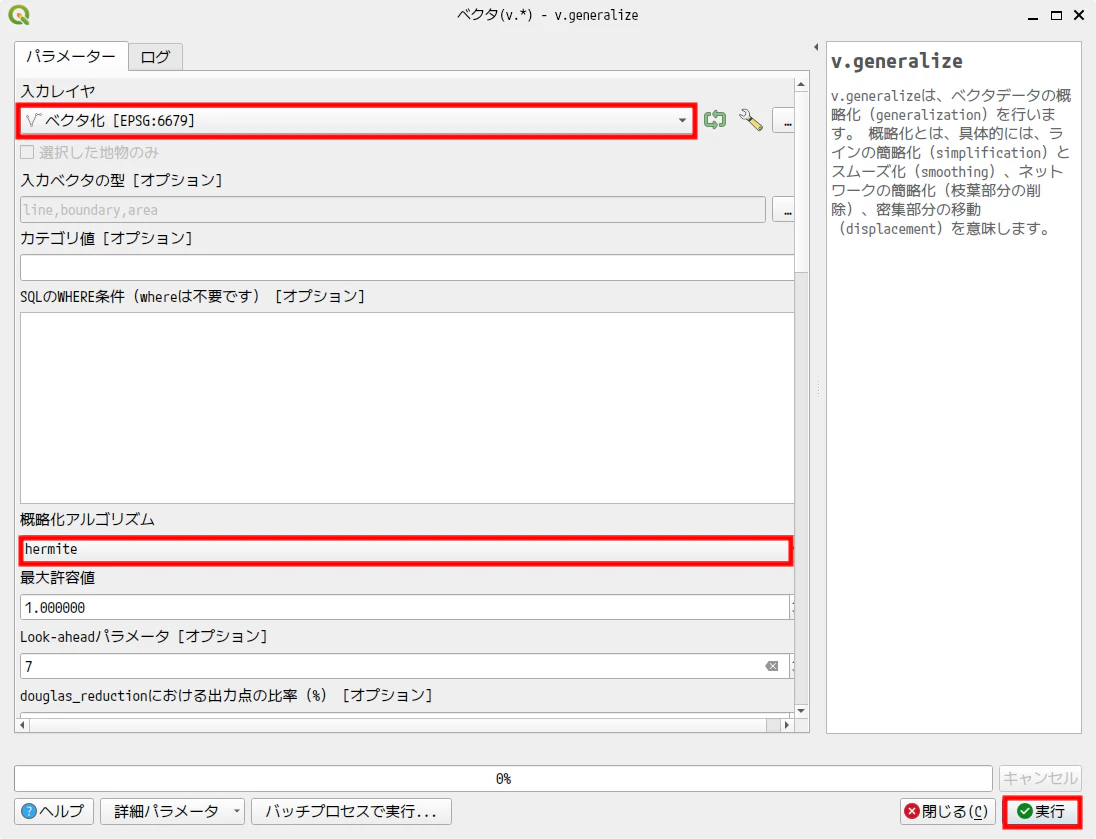
Task: Maximize the v.generalize window
Action: [1056, 15]
